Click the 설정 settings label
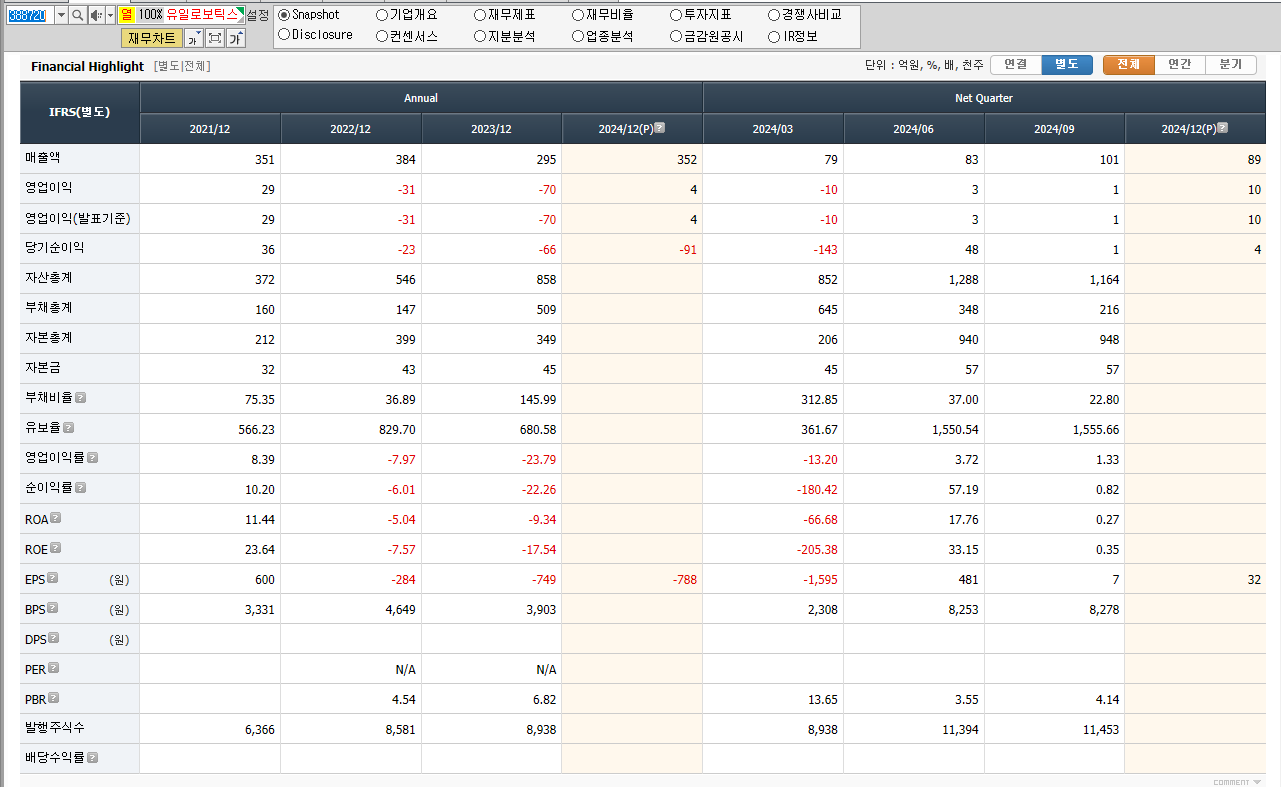 click(x=257, y=15)
